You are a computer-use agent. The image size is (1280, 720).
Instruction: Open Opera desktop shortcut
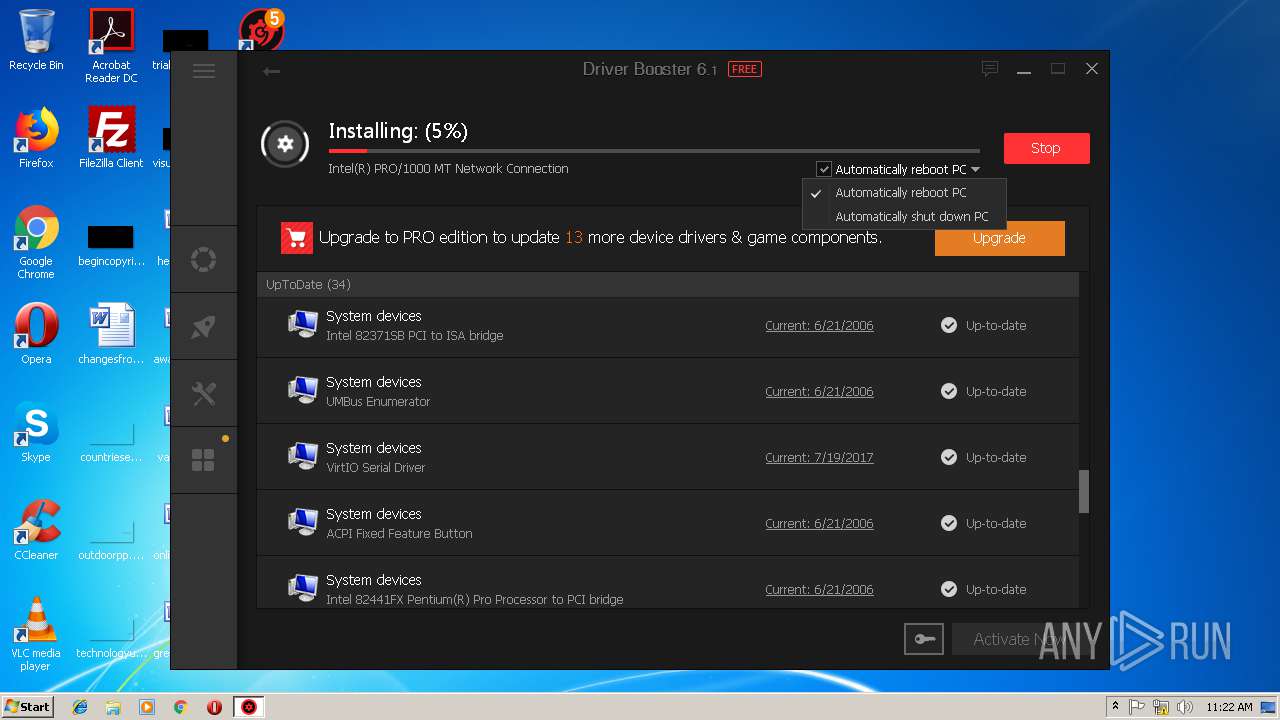coord(36,335)
